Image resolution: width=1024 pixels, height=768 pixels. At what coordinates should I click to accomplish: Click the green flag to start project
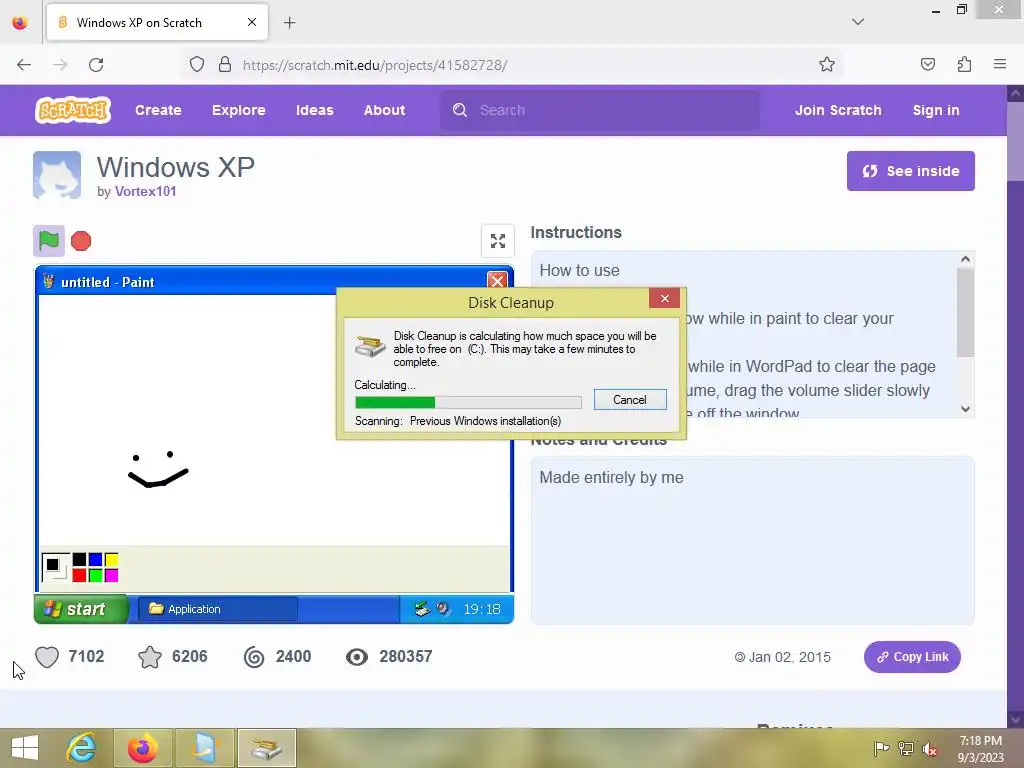[49, 241]
